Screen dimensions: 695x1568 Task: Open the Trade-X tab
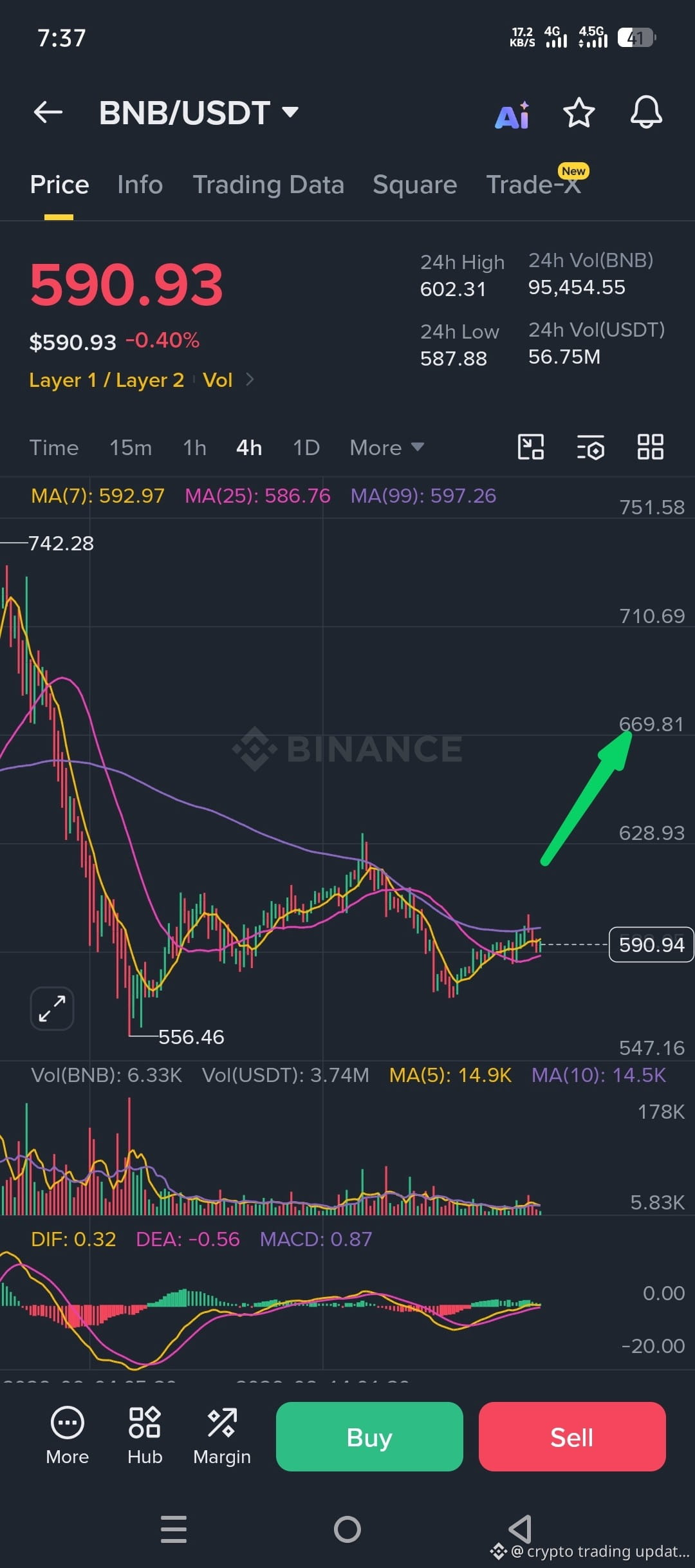click(x=533, y=185)
